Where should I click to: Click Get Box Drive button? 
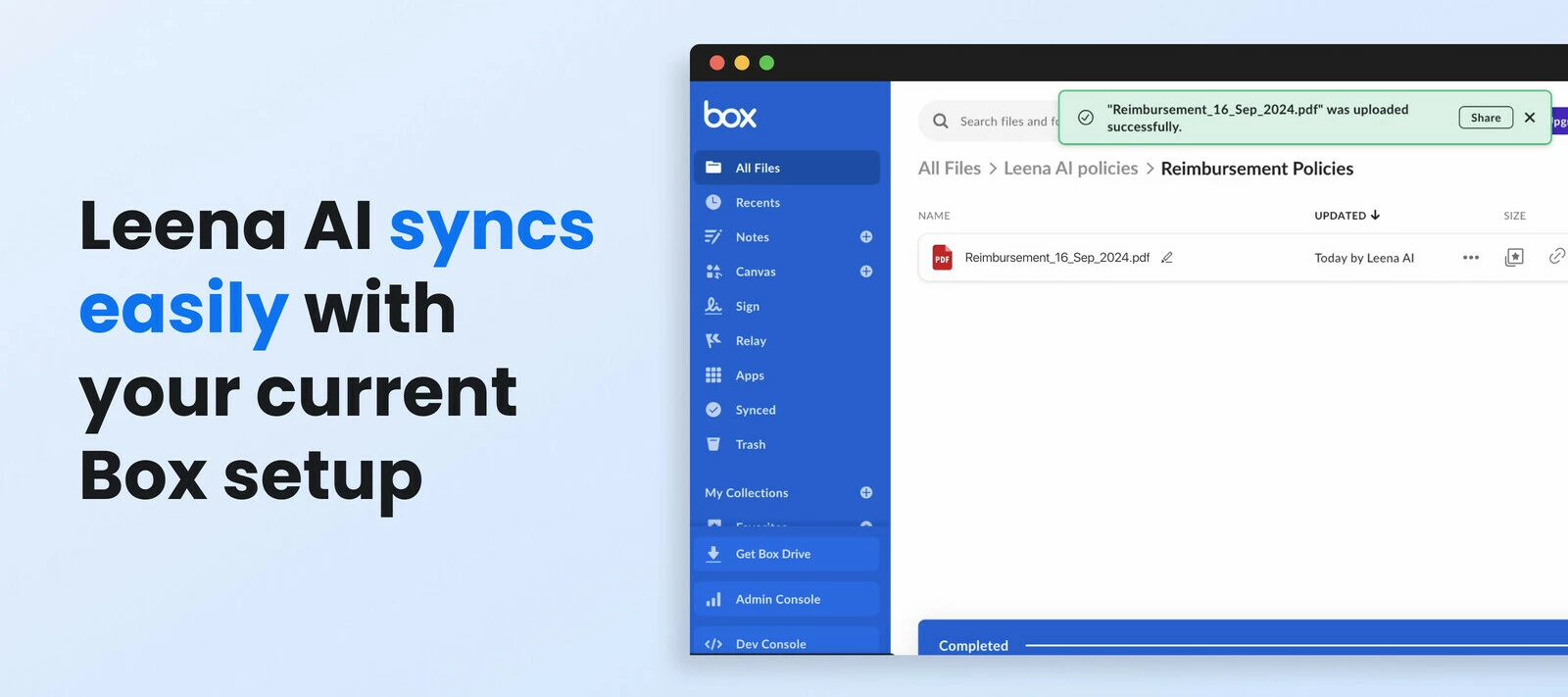pyautogui.click(x=787, y=554)
